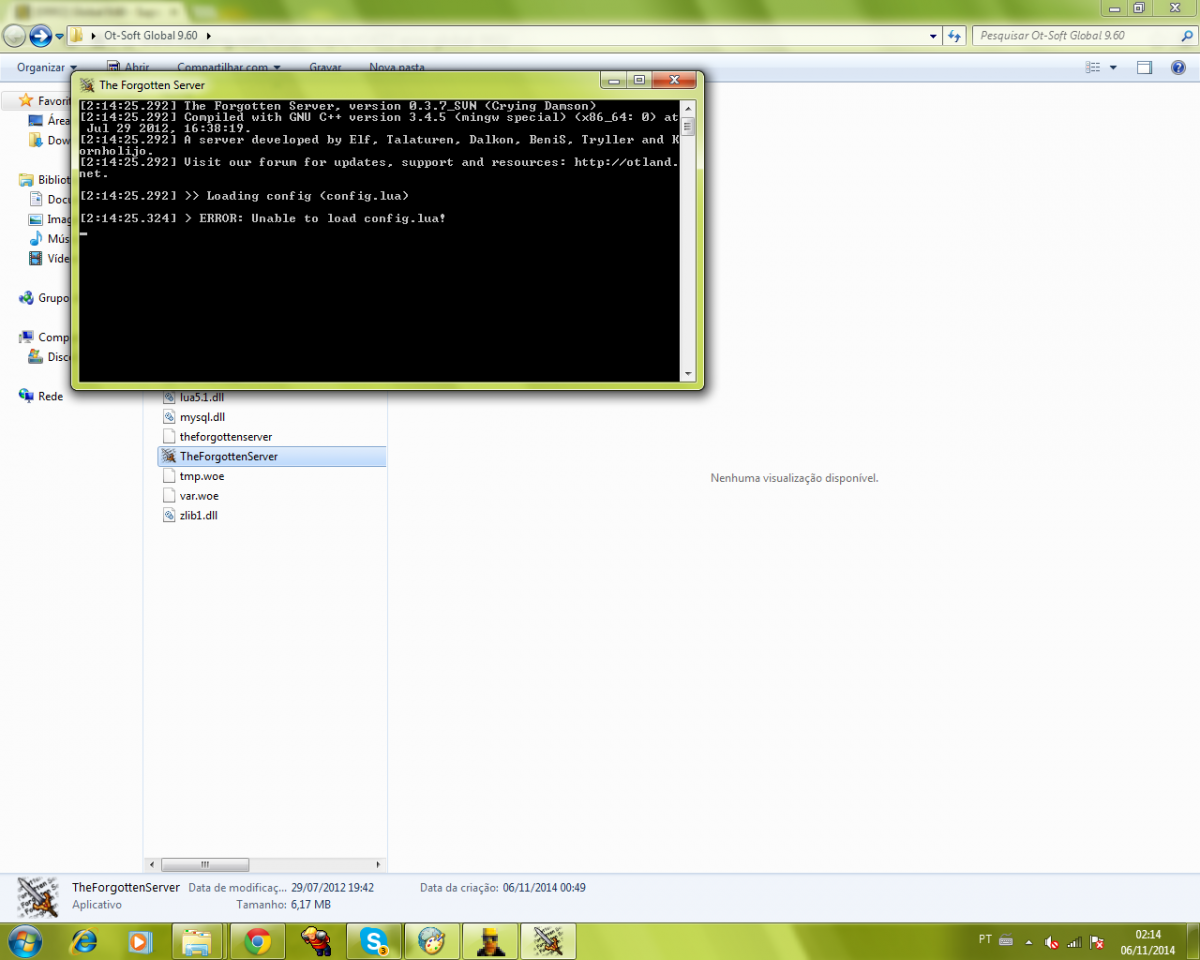Select the local disk item under Computador
This screenshot has width=1200, height=960.
50,357
